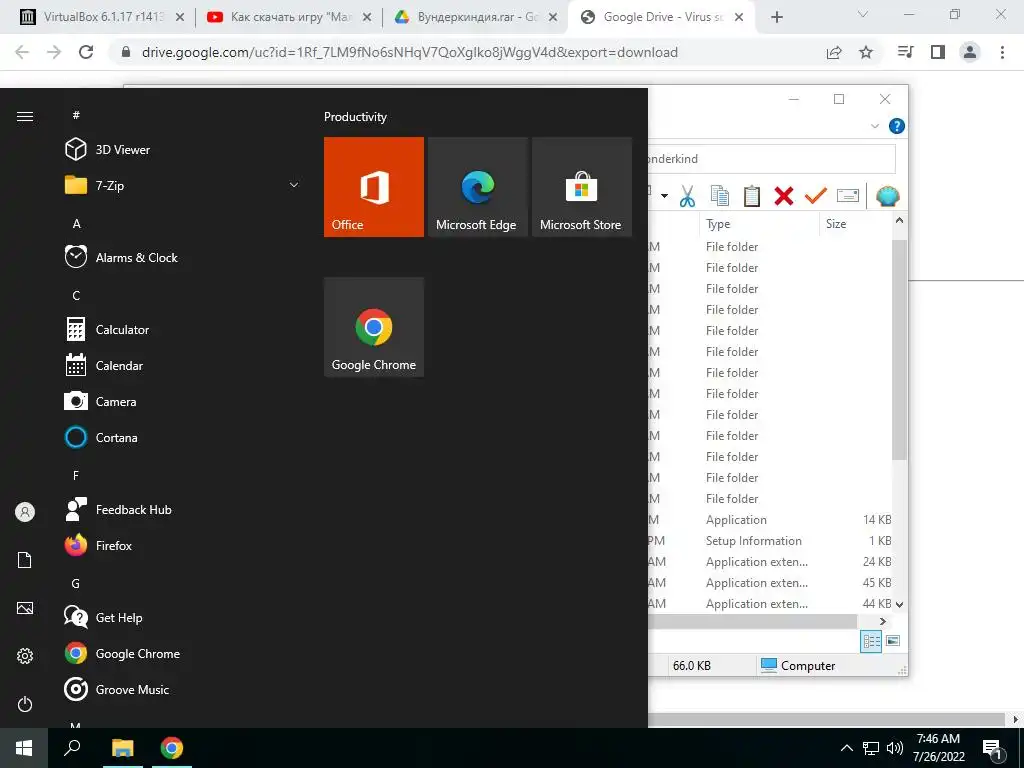
Task: Open the notification center on taskbar
Action: pyautogui.click(x=992, y=749)
